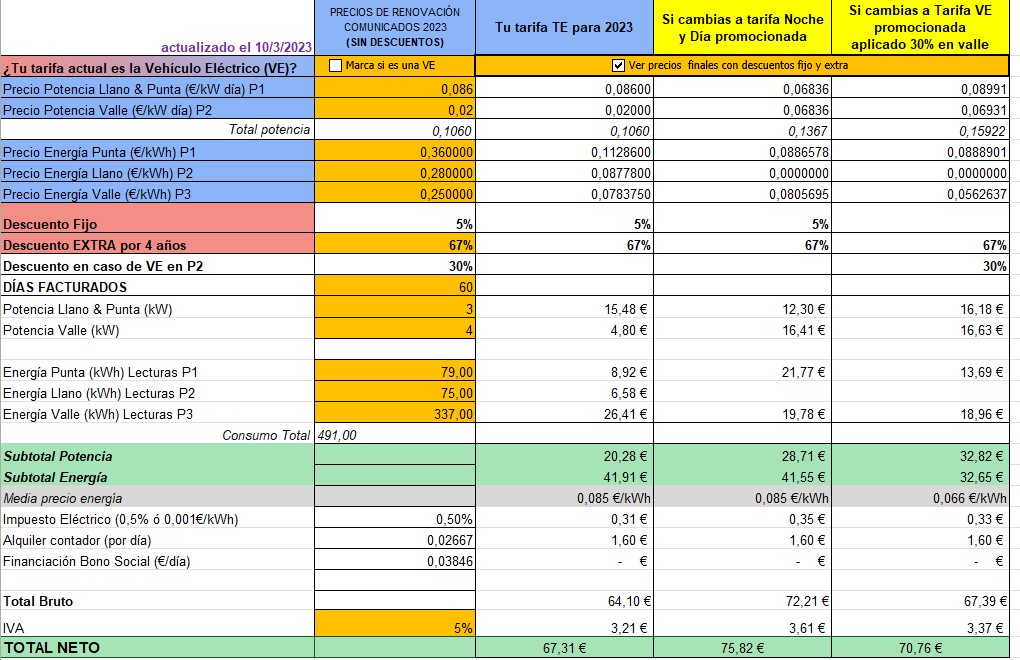Select IVA input cell 5%
1020x660 pixels.
395,624
